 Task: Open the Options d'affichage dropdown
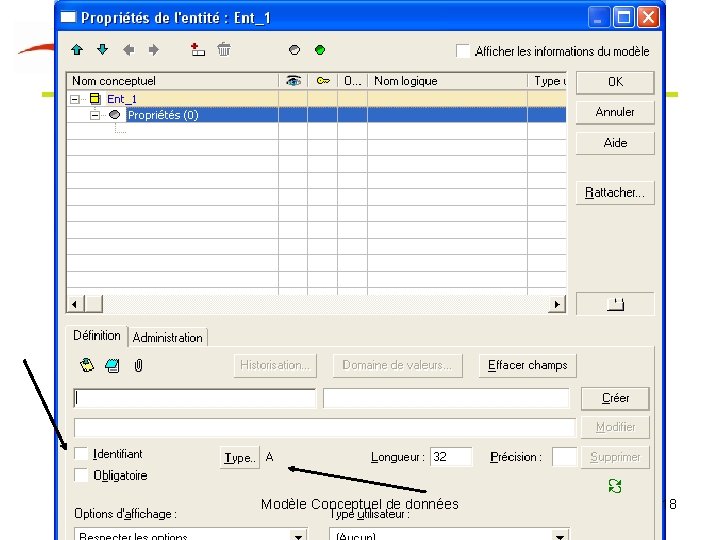coord(298,536)
